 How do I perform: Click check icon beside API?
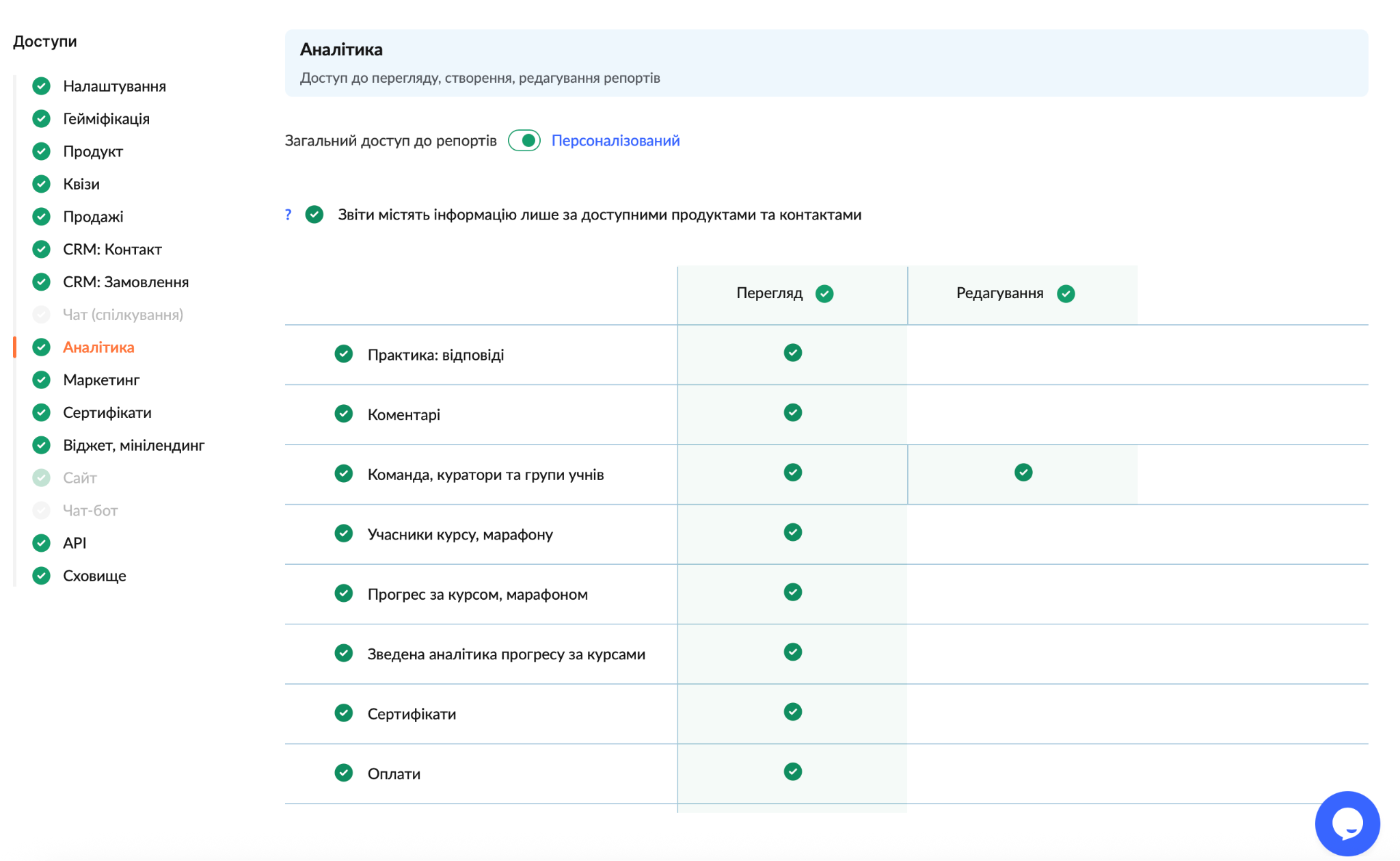click(x=42, y=543)
